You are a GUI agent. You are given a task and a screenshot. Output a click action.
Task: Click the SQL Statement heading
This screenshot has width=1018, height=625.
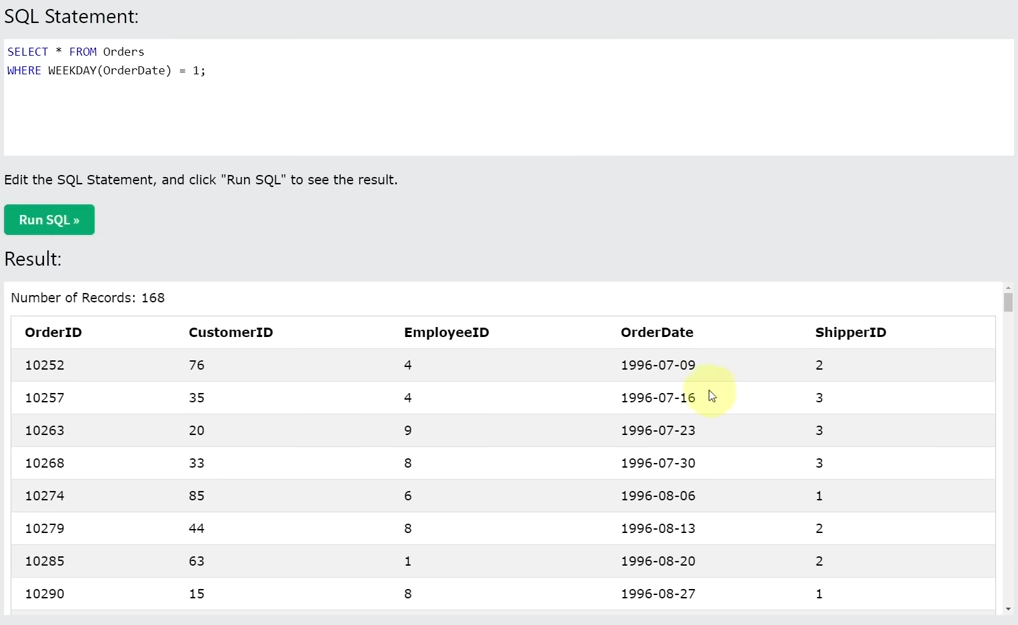coord(71,16)
